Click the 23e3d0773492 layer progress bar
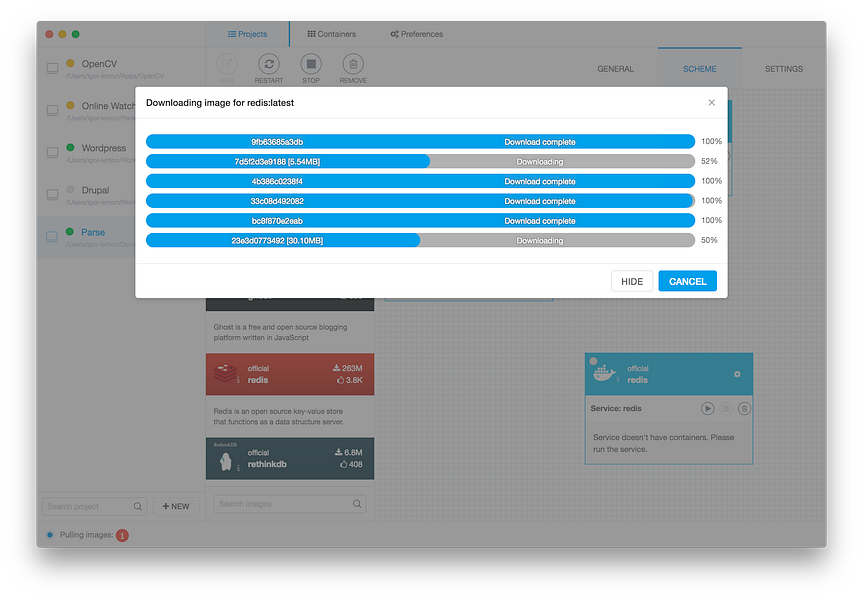The height and width of the screenshot is (600, 863). 420,241
